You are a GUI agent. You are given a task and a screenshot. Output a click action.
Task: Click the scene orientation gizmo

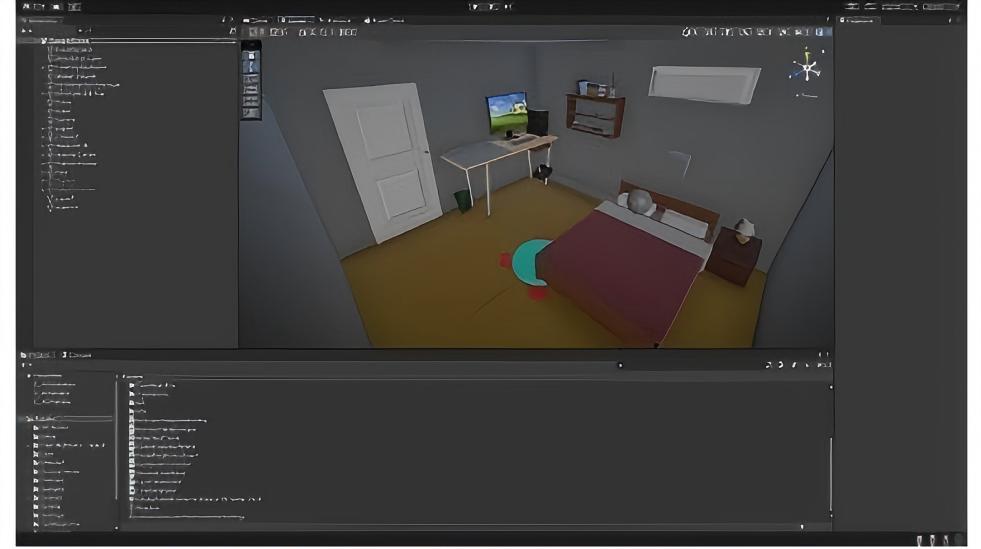pyautogui.click(x=805, y=69)
